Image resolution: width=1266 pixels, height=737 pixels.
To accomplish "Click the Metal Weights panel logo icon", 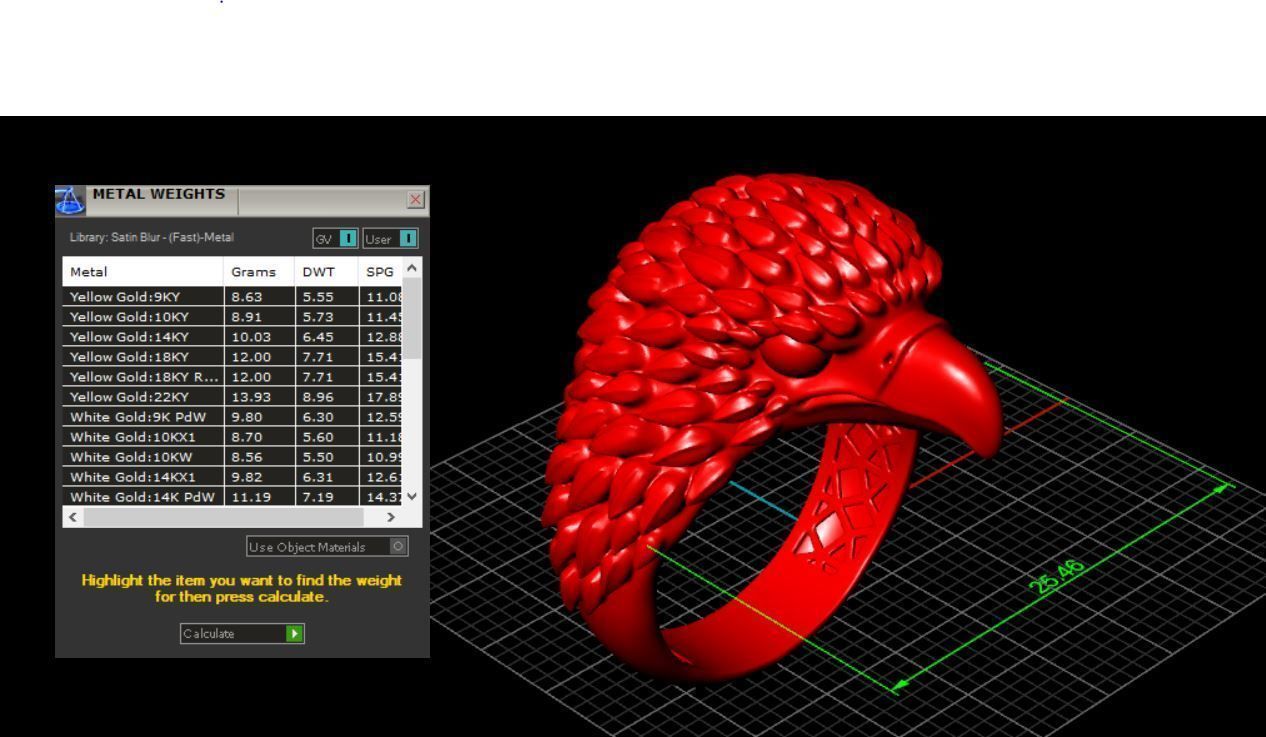I will coord(70,200).
